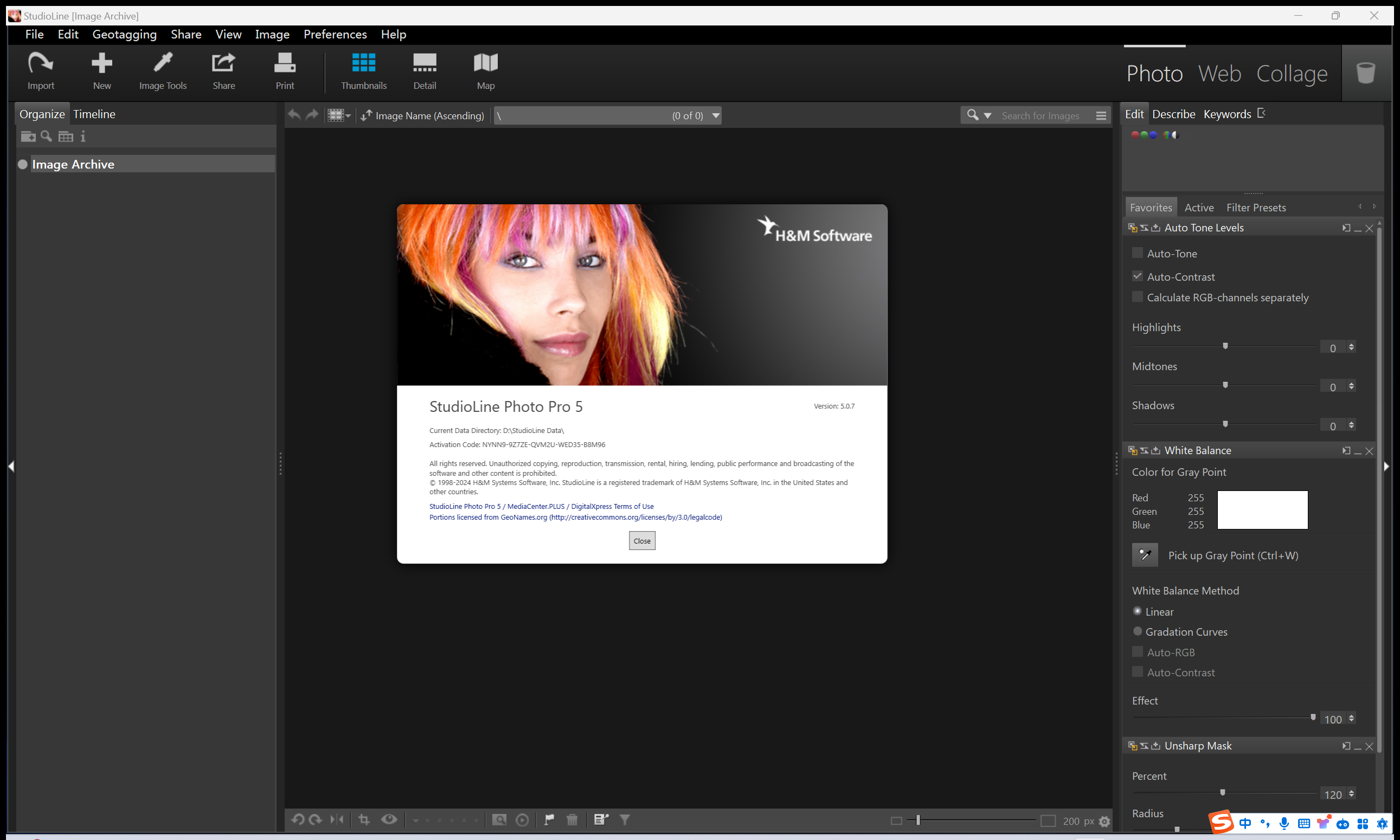The height and width of the screenshot is (840, 1400).
Task: Click the filter funnel icon in bottom toolbar
Action: click(x=625, y=819)
